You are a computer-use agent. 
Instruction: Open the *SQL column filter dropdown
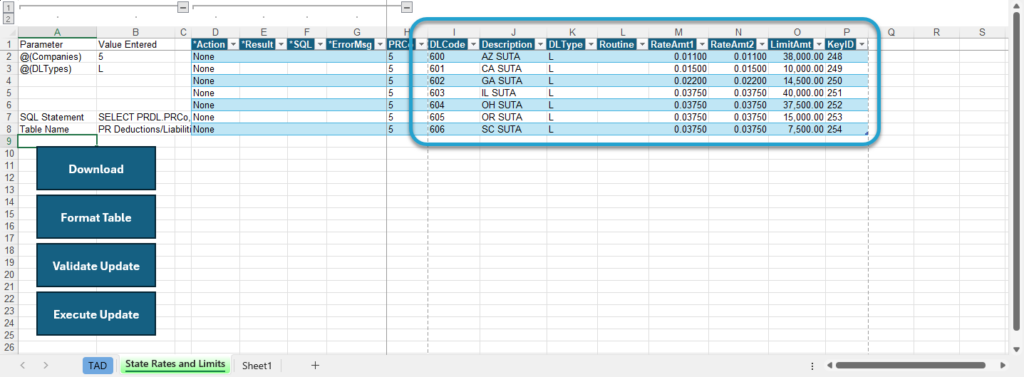pos(320,44)
